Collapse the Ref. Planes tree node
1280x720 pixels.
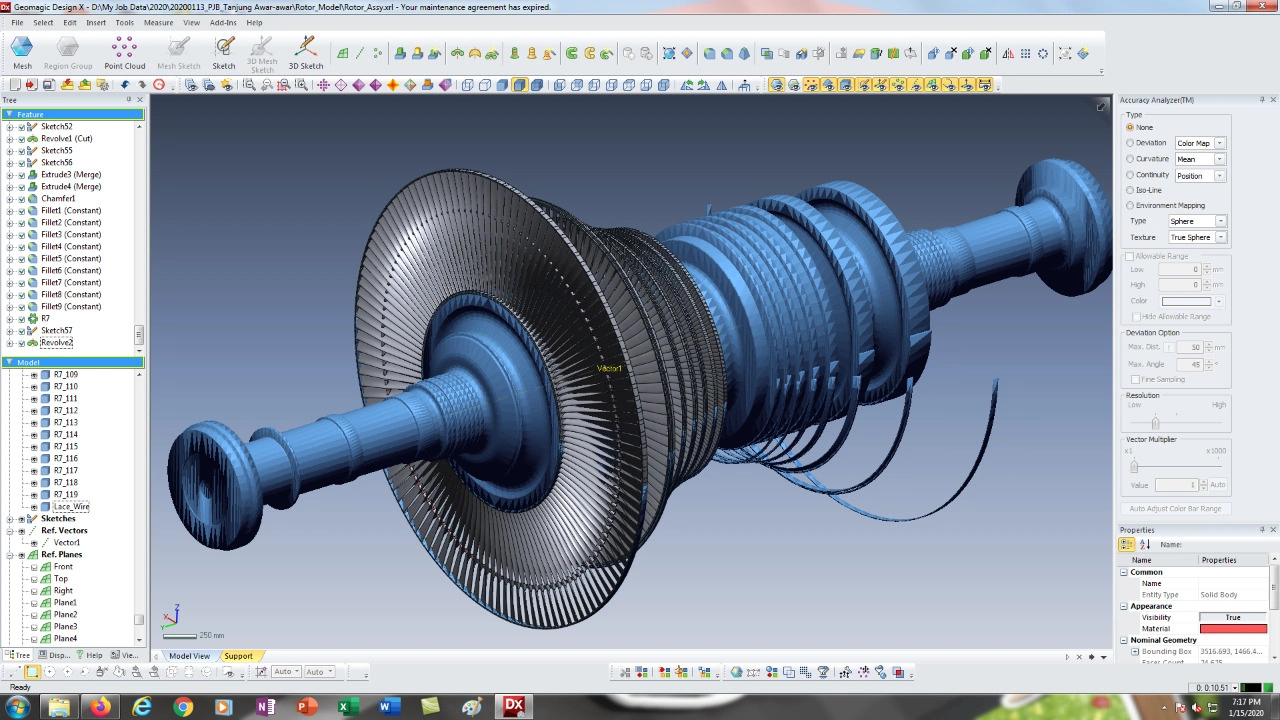pyautogui.click(x=10, y=555)
